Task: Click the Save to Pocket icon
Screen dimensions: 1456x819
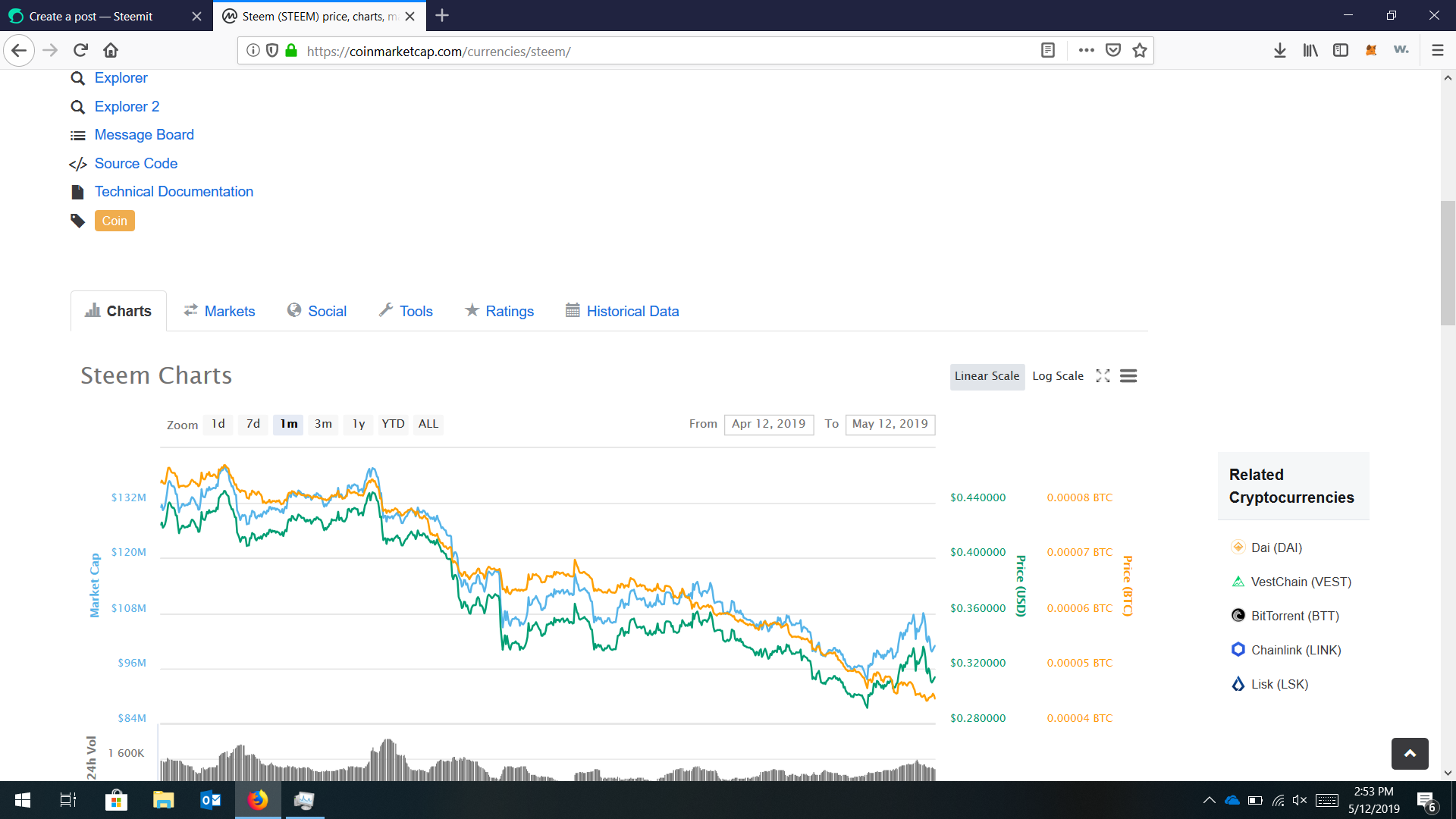Action: point(1113,51)
